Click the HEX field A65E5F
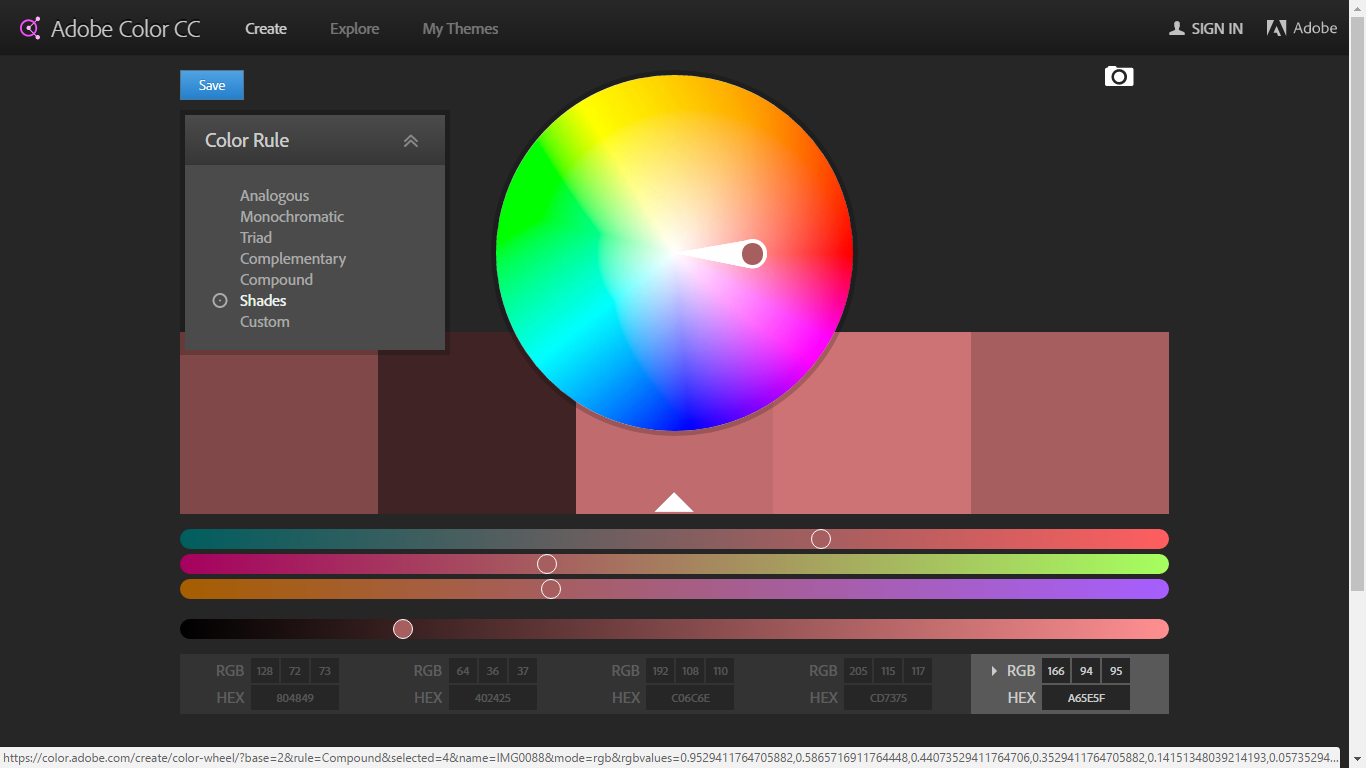 tap(1086, 698)
